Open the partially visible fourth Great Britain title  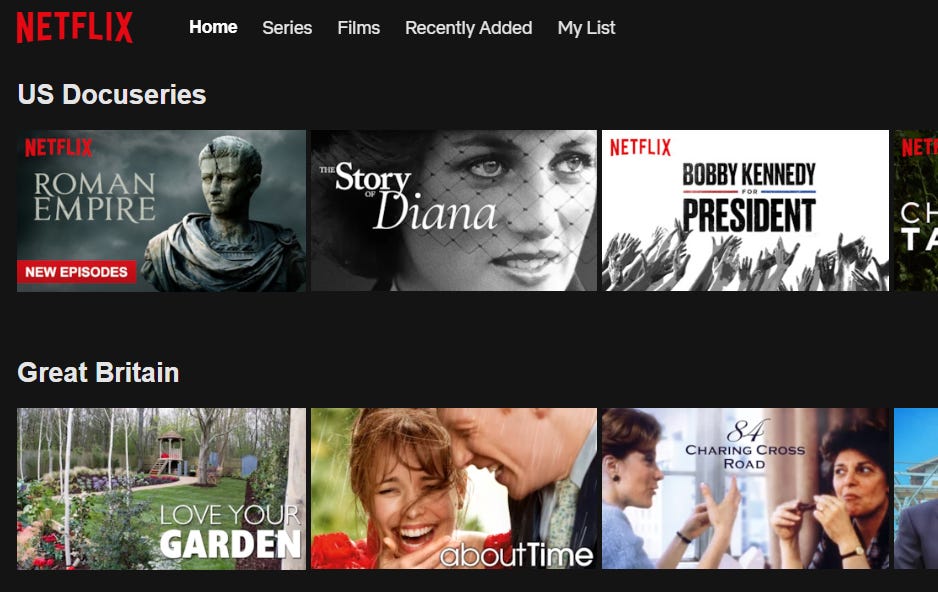[916, 489]
